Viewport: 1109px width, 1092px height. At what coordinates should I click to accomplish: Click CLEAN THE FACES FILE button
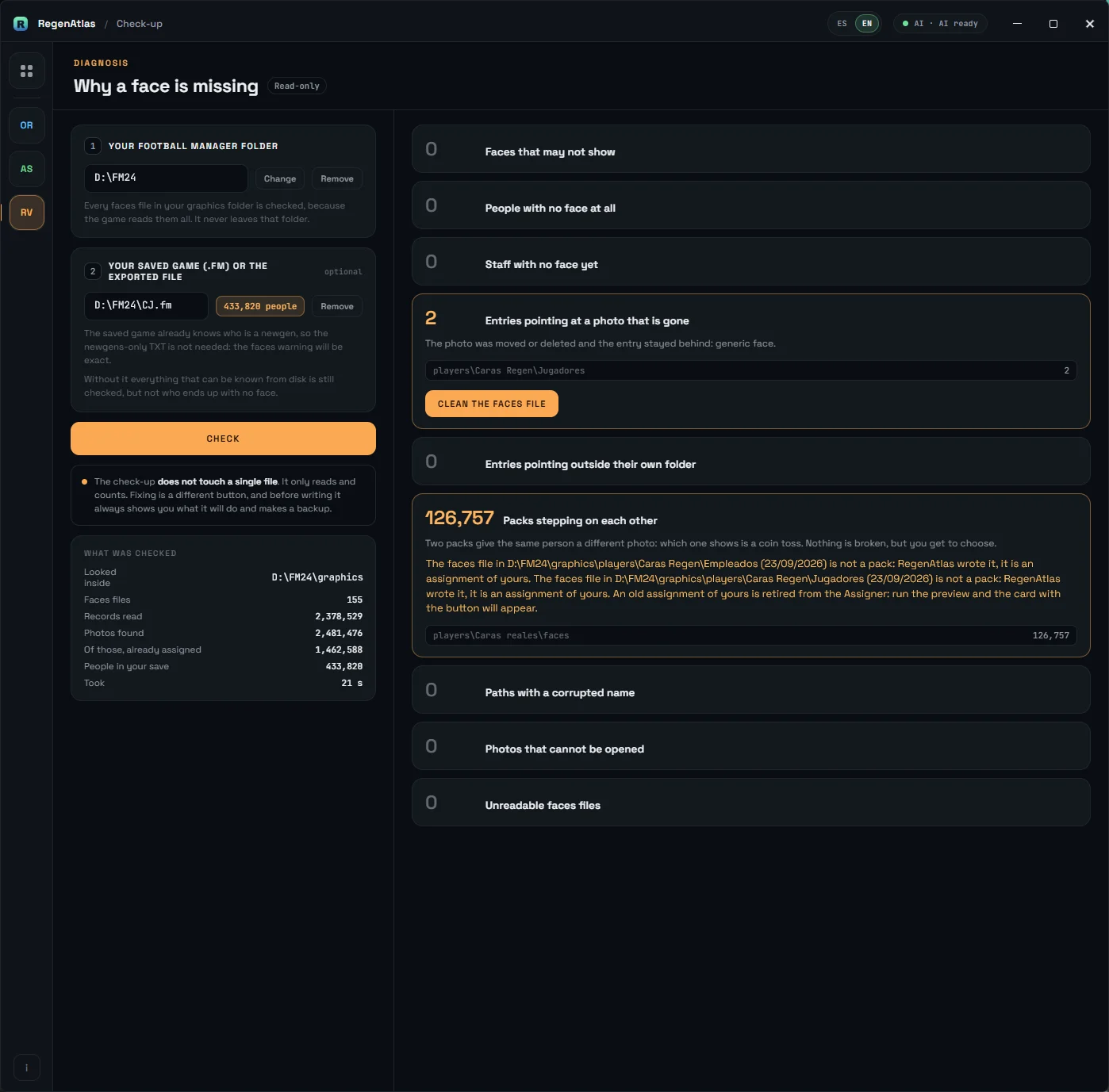[x=492, y=404]
